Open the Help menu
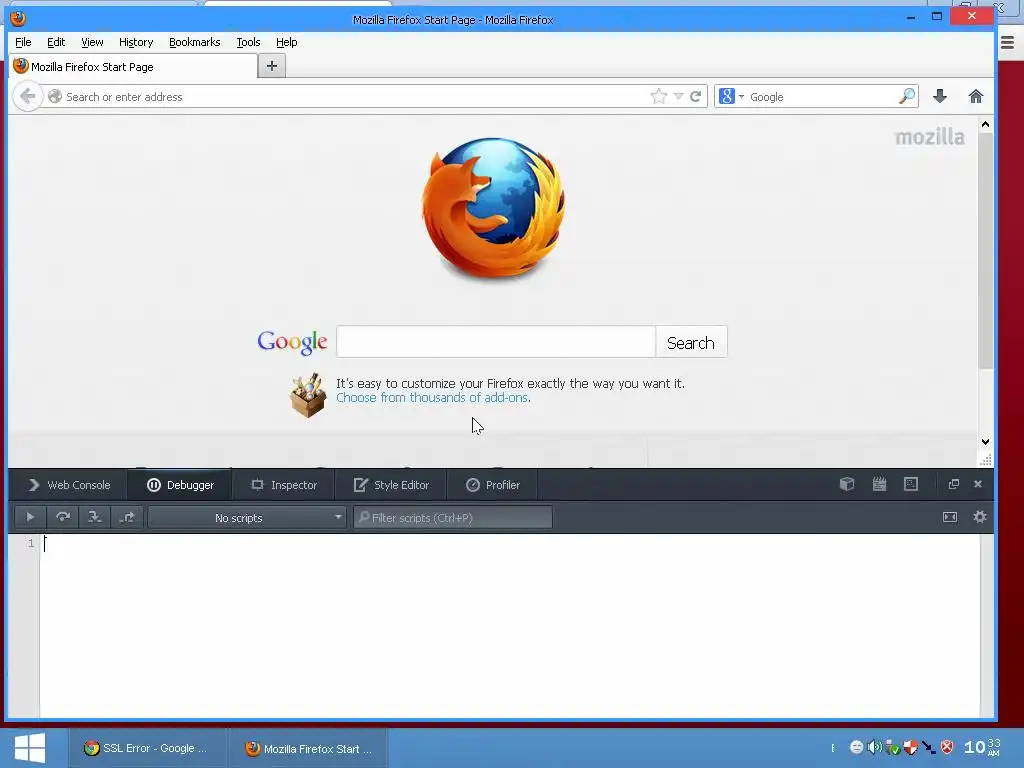The image size is (1024, 768). [x=287, y=42]
